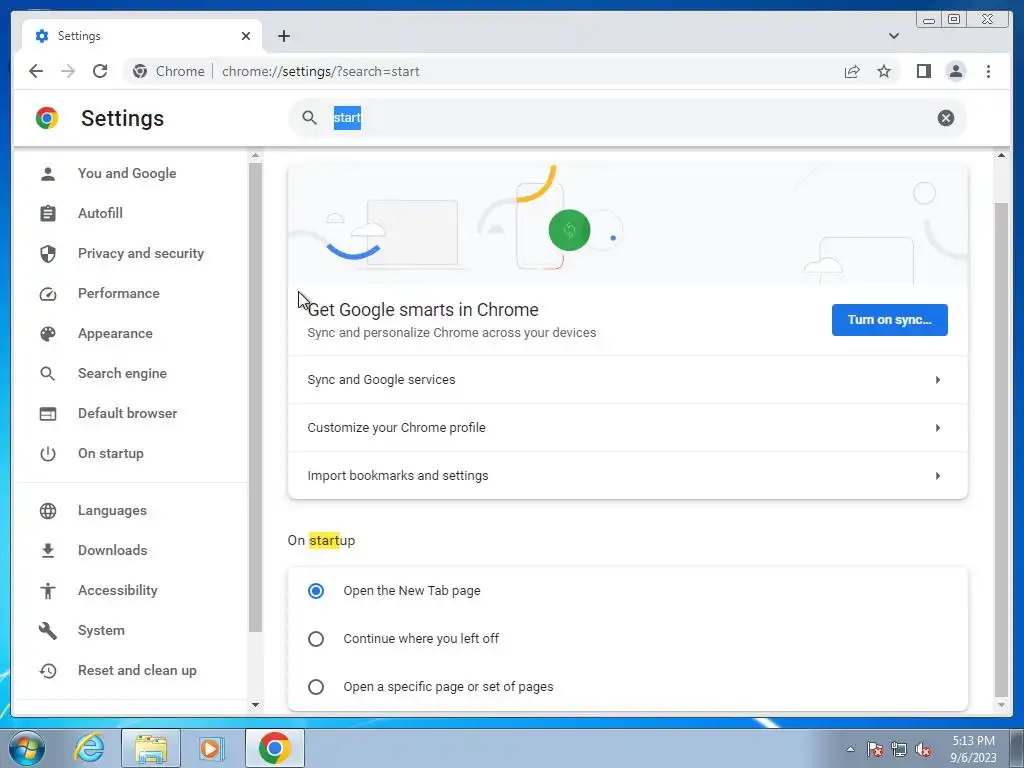Click the Settings tab title

click(79, 36)
